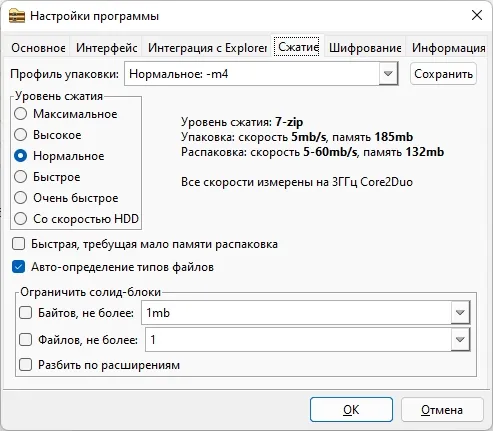The height and width of the screenshot is (431, 493).
Task: Click the archiver app icon in title bar
Action: click(17, 16)
